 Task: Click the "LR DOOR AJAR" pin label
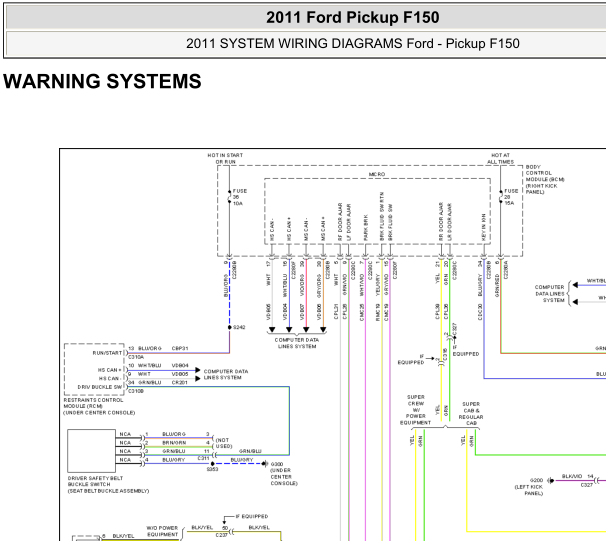[449, 222]
